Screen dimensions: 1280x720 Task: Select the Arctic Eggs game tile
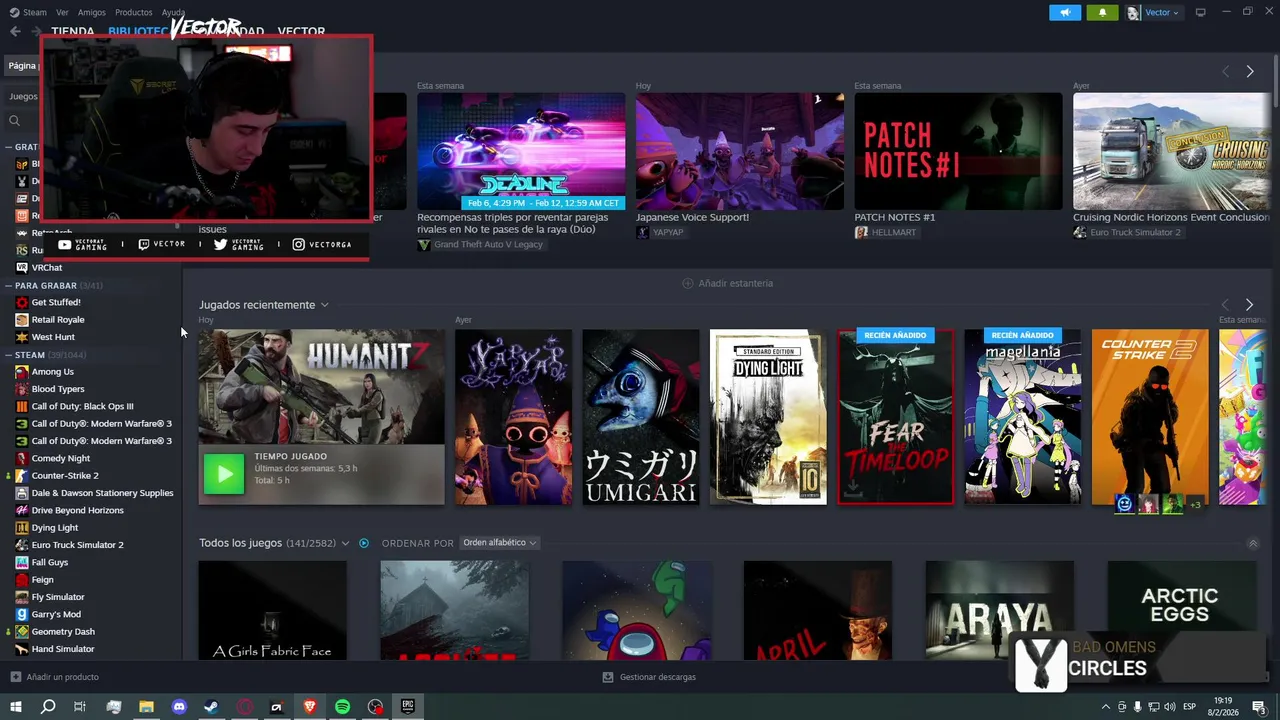click(1181, 610)
